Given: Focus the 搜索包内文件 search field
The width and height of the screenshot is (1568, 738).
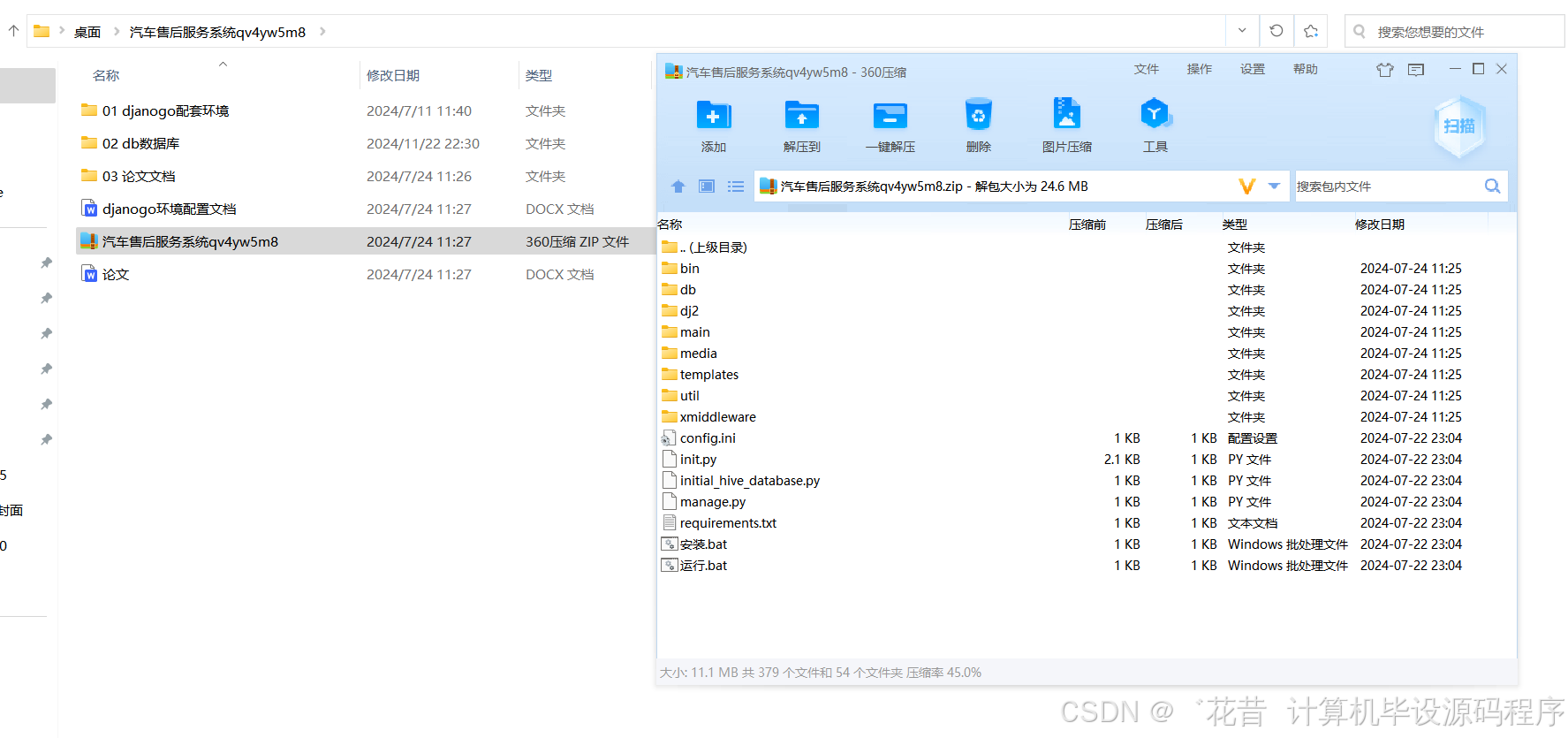Looking at the screenshot, I should pyautogui.click(x=1388, y=186).
